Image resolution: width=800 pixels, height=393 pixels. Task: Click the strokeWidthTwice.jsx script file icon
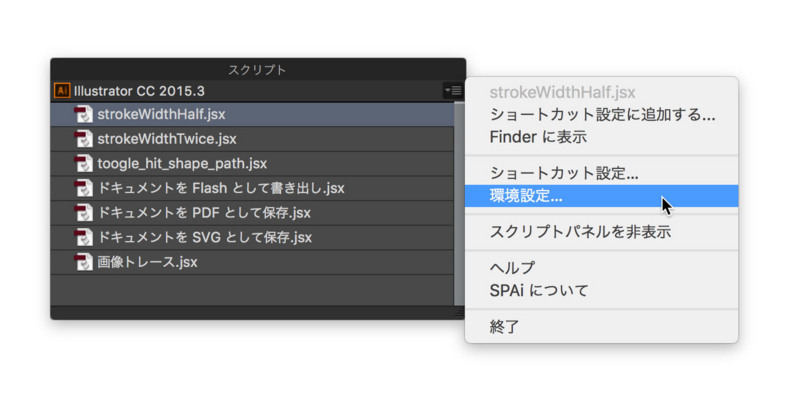(84, 139)
